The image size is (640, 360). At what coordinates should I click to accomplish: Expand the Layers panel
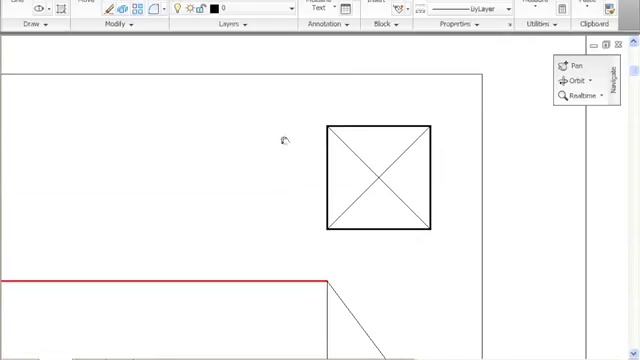(x=233, y=24)
